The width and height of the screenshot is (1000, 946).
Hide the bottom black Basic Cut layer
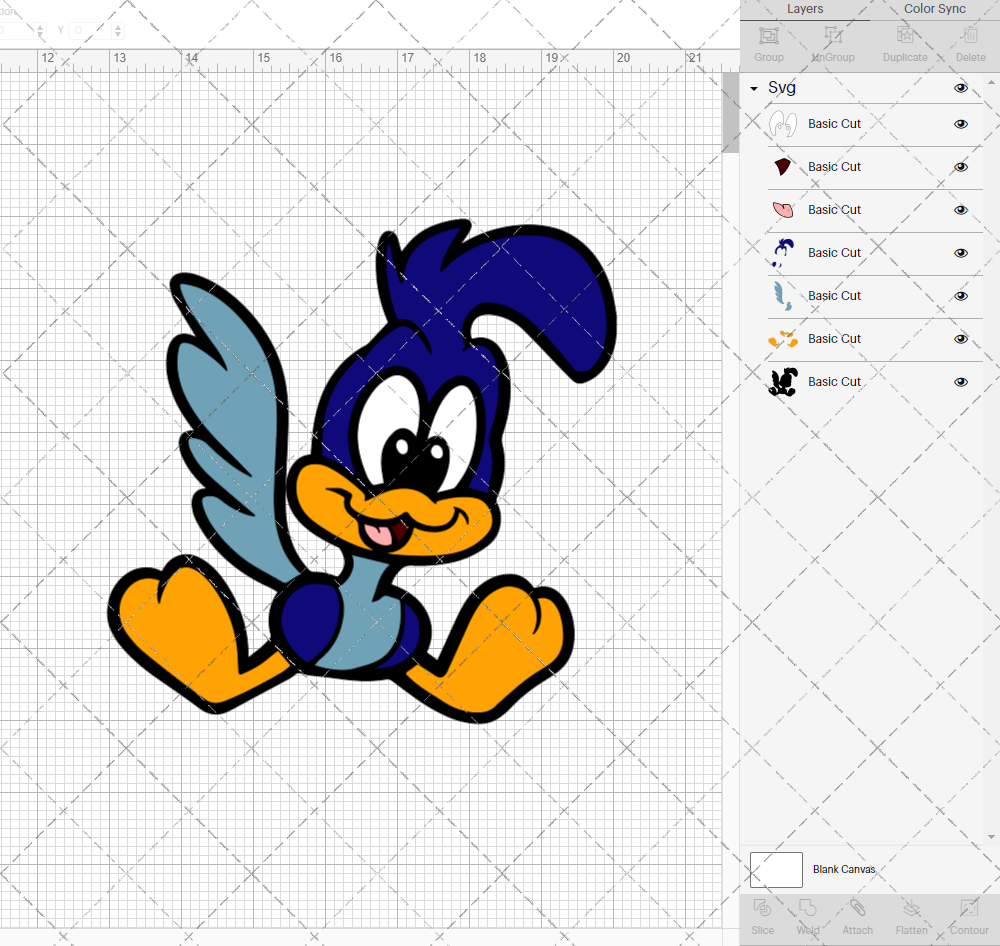[x=961, y=381]
